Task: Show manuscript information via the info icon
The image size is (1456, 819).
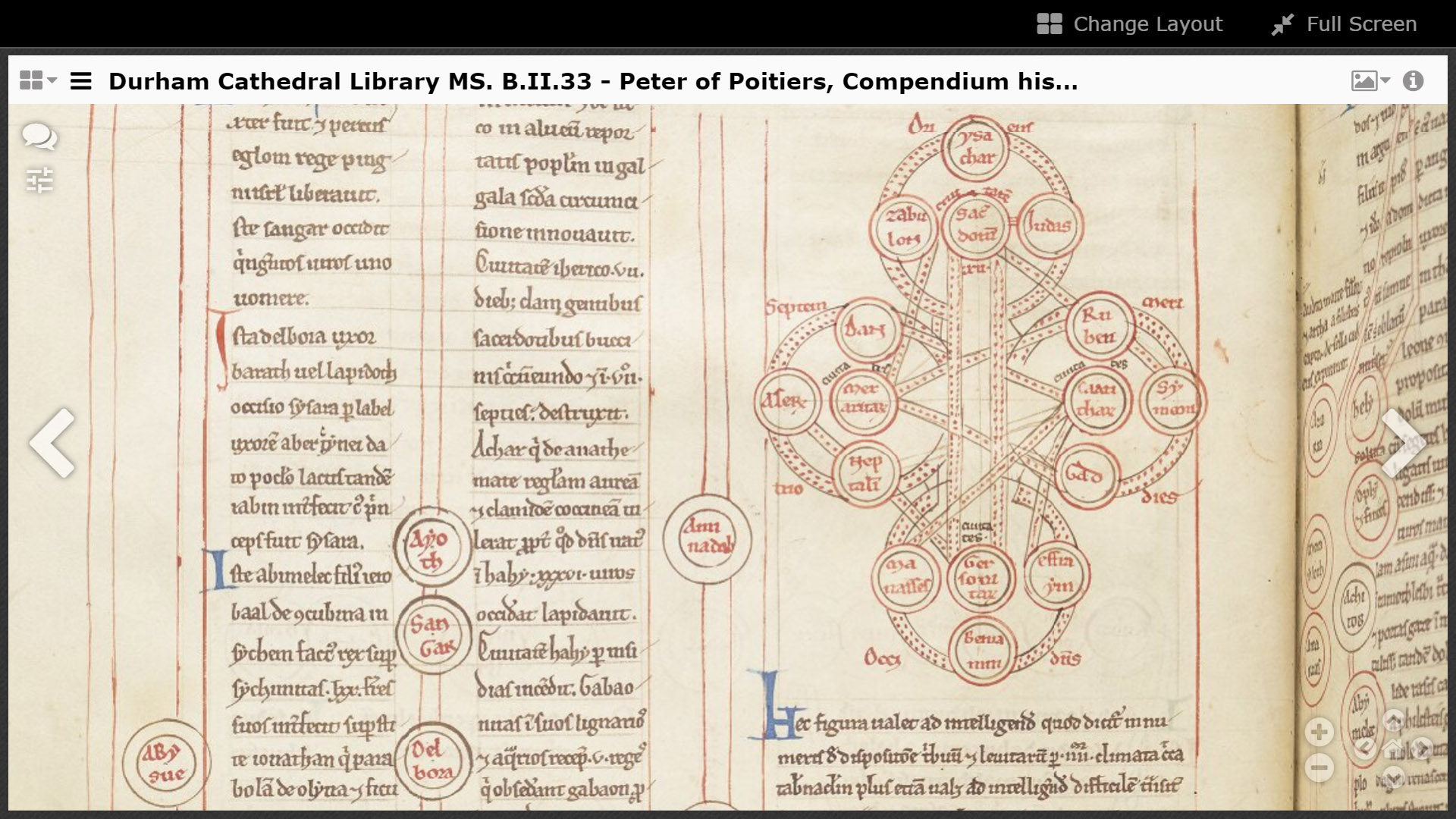Action: coord(1413,80)
